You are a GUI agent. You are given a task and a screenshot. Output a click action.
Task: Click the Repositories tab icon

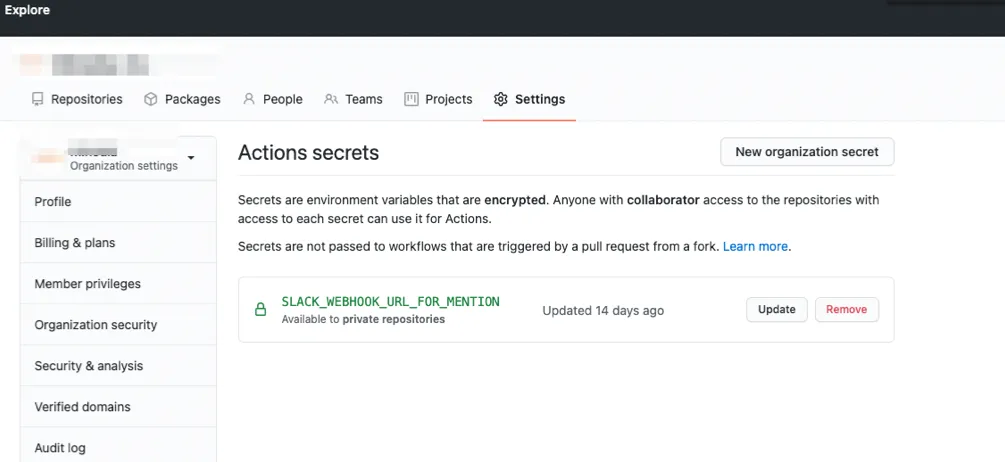point(38,99)
